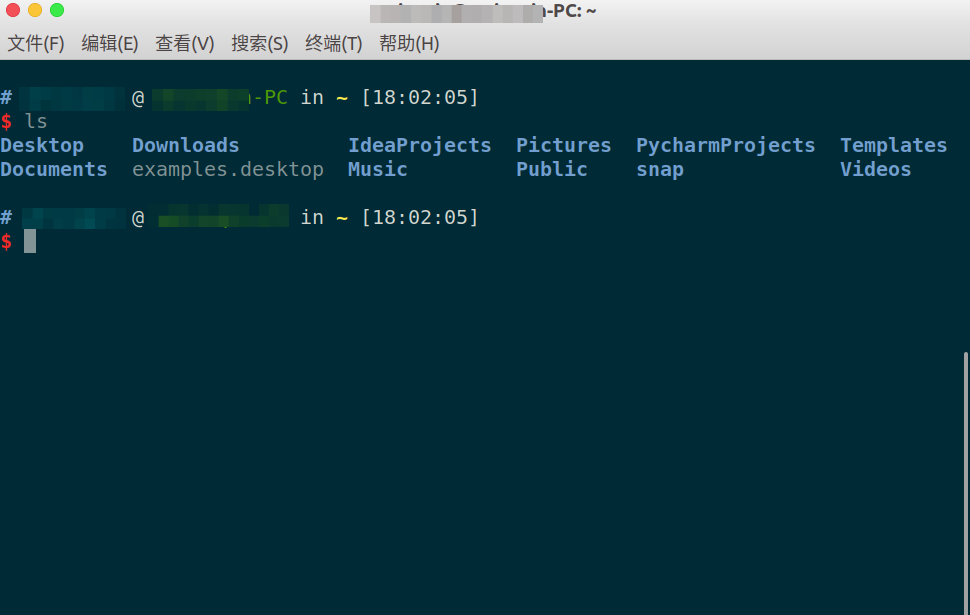Open the 编辑(E) menu
Viewport: 970px width, 615px height.
110,44
